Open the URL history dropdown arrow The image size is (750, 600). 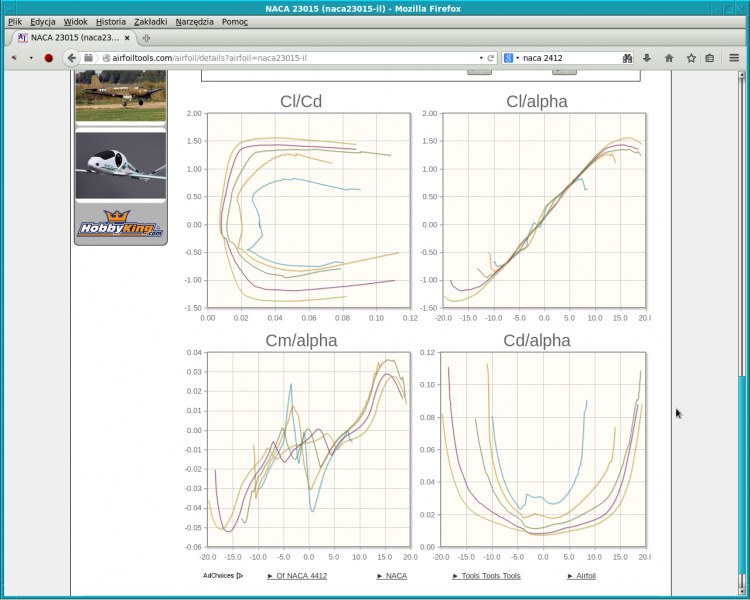click(x=480, y=58)
